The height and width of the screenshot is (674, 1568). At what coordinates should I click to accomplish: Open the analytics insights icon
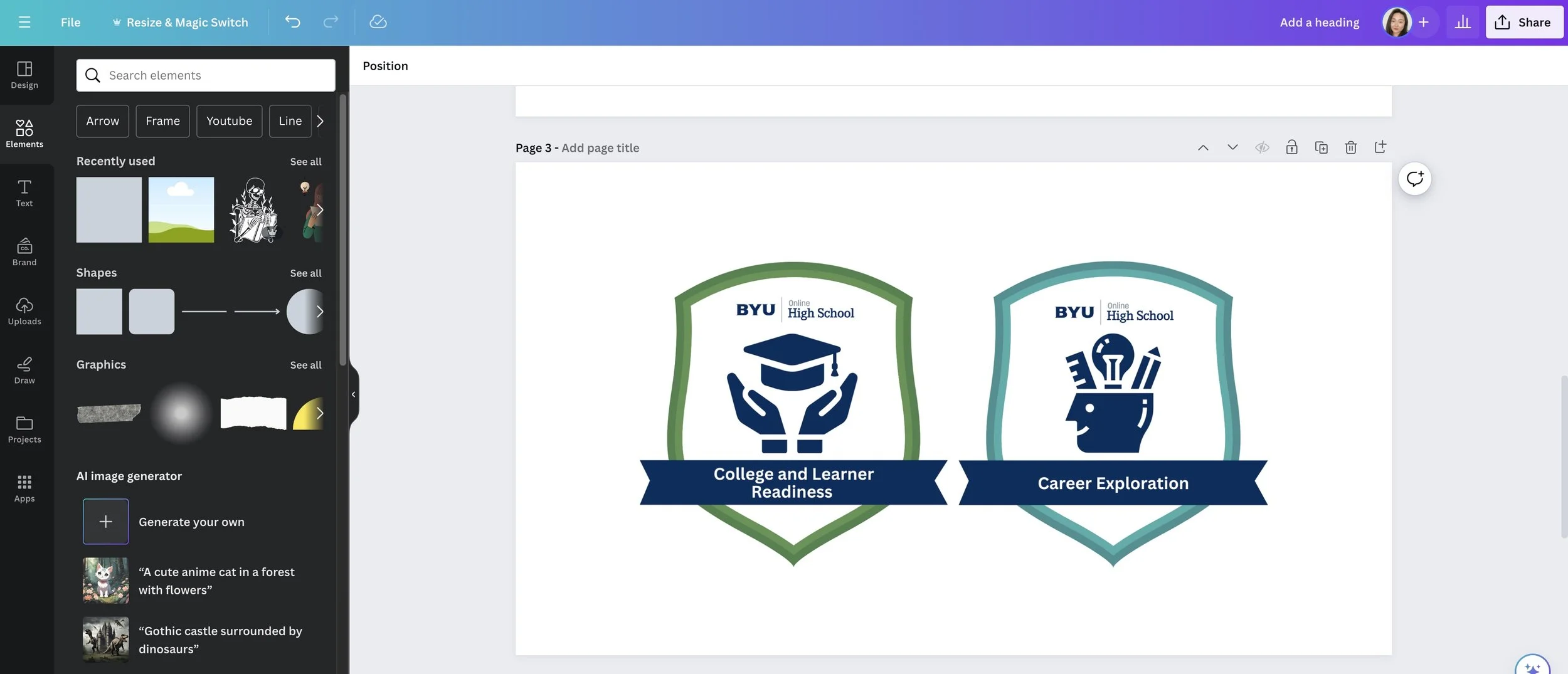tap(1463, 22)
